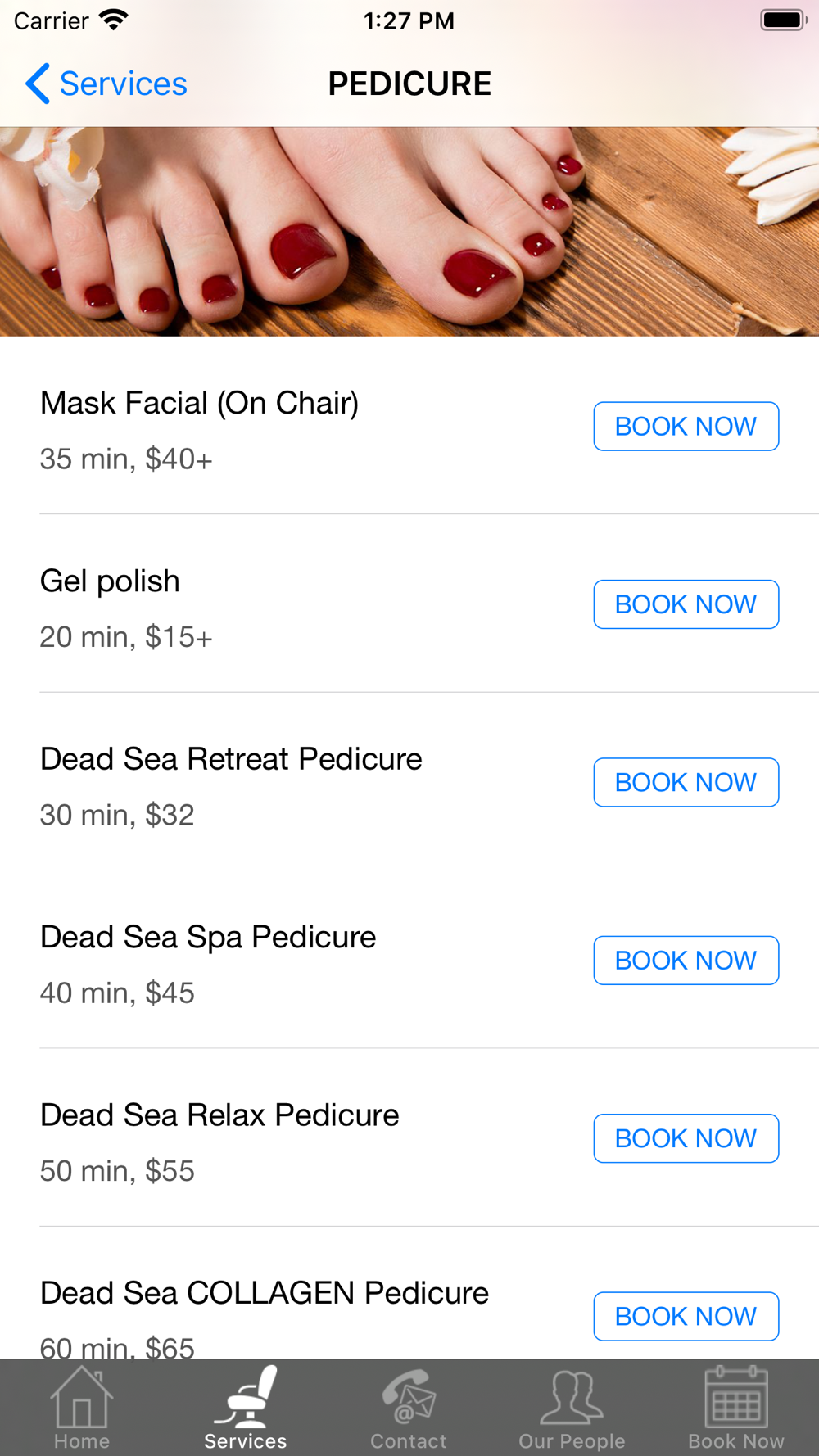Tap the Wi-Fi status icon

[x=113, y=20]
